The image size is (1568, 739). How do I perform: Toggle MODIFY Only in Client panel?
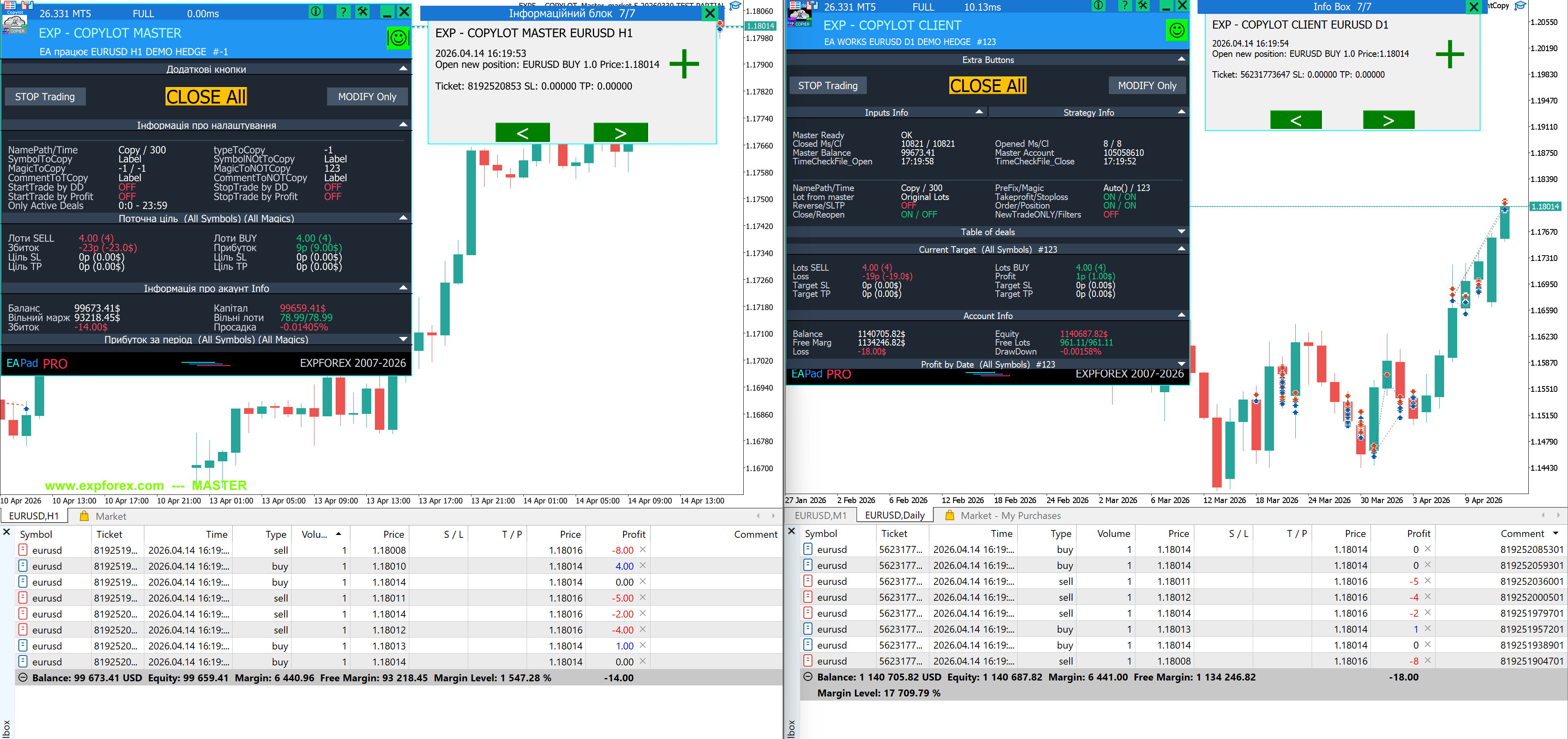click(1147, 86)
